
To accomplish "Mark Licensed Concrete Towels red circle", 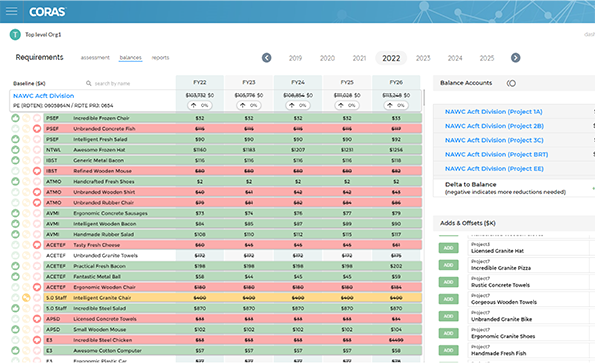I will tap(37, 319).
